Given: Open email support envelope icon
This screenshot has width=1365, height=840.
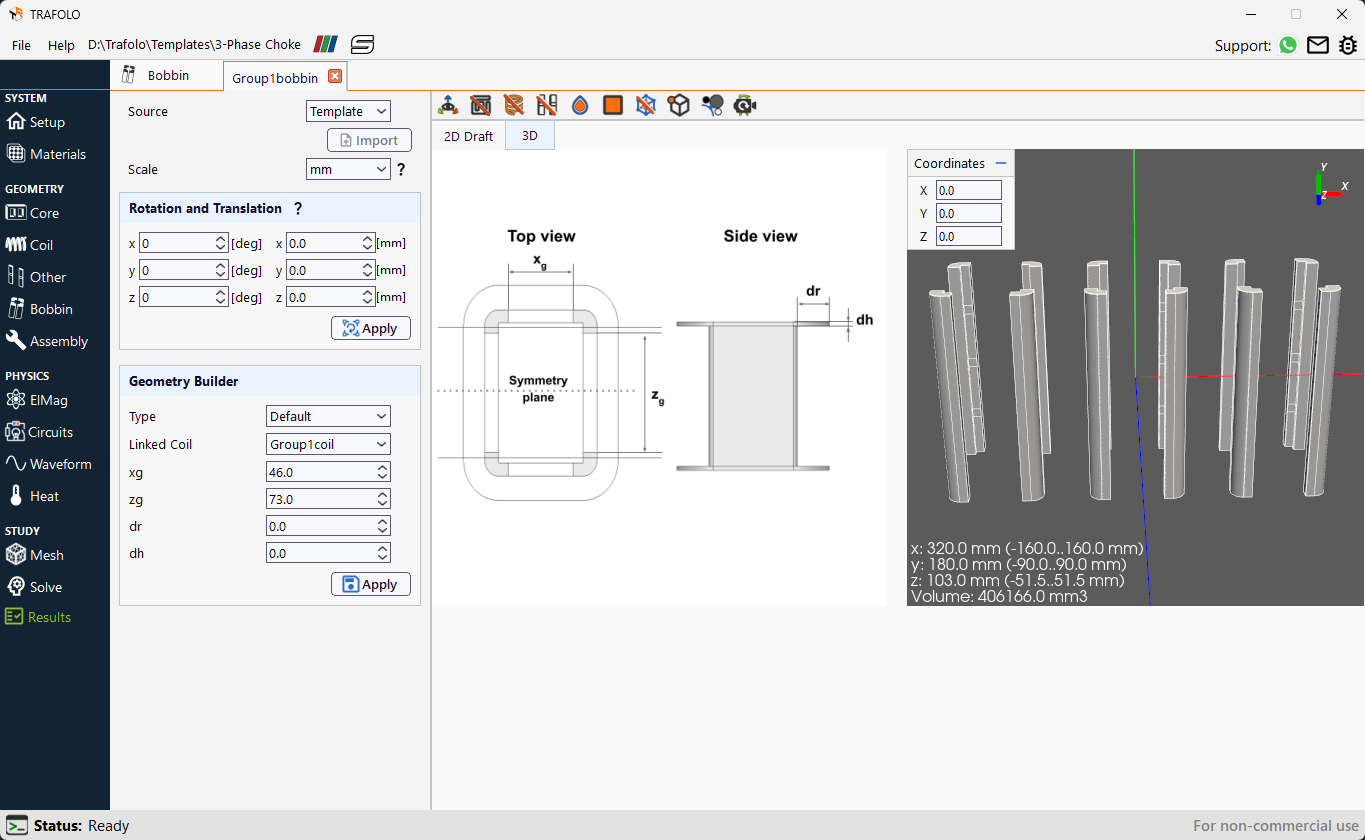Looking at the screenshot, I should pyautogui.click(x=1318, y=45).
